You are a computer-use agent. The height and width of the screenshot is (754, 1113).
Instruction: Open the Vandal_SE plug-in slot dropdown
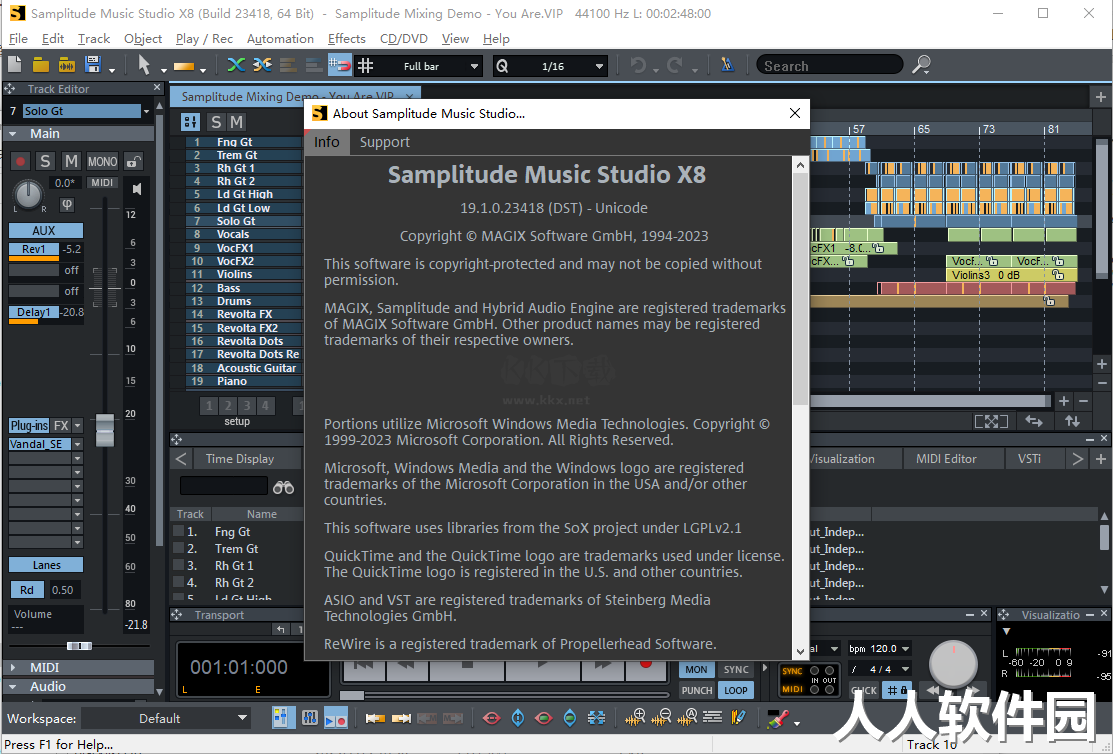tap(77, 444)
